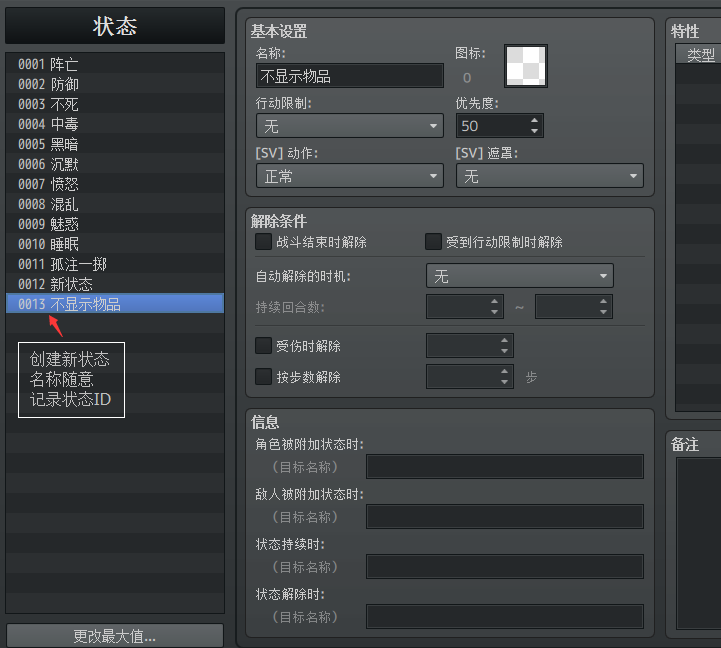Viewport: 721px width, 648px height.
Task: Open the icon picker thumbnail
Action: [526, 66]
